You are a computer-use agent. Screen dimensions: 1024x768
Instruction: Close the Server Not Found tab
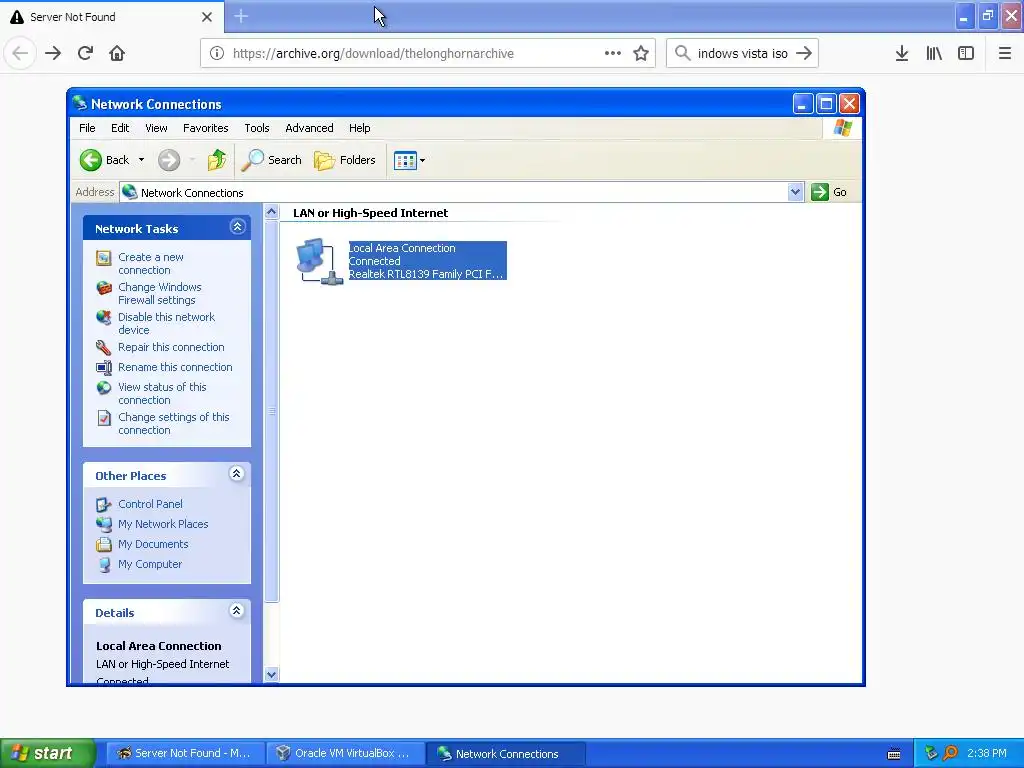coord(207,17)
